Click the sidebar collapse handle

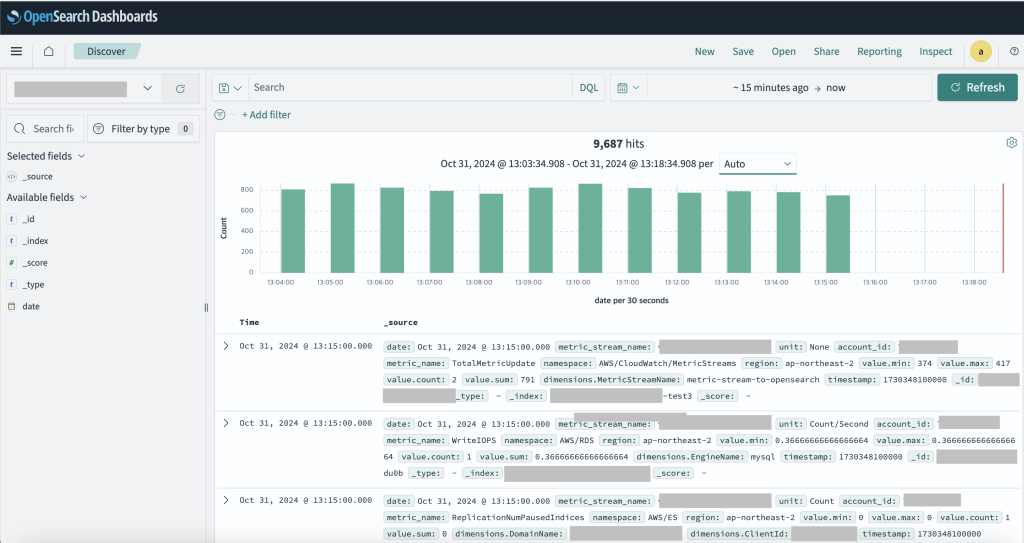pos(206,307)
